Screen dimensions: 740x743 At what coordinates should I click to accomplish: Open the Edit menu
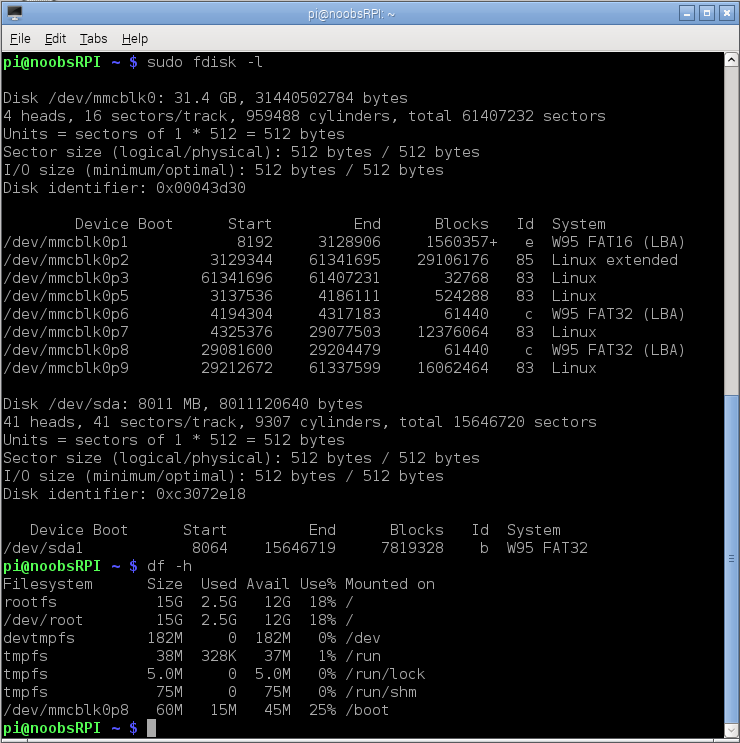coord(55,39)
